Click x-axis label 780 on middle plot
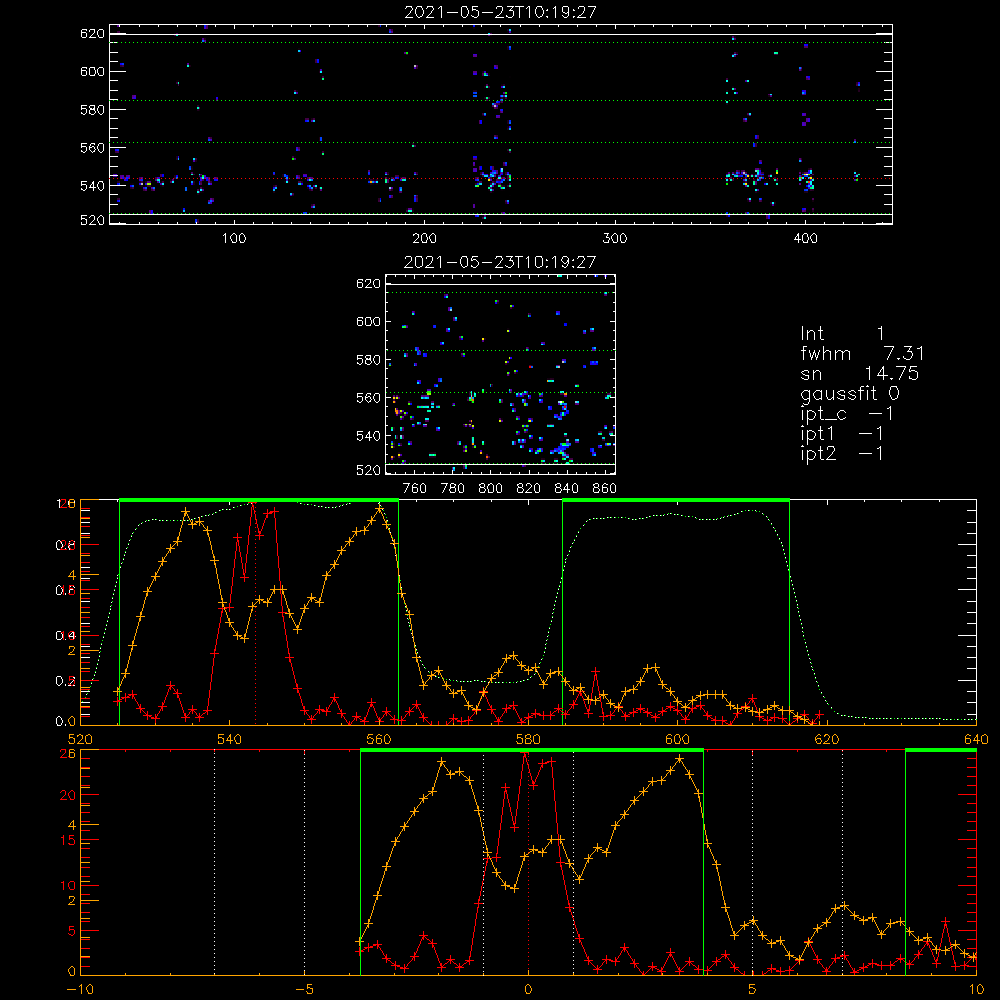The height and width of the screenshot is (1000, 1000). pos(453,489)
